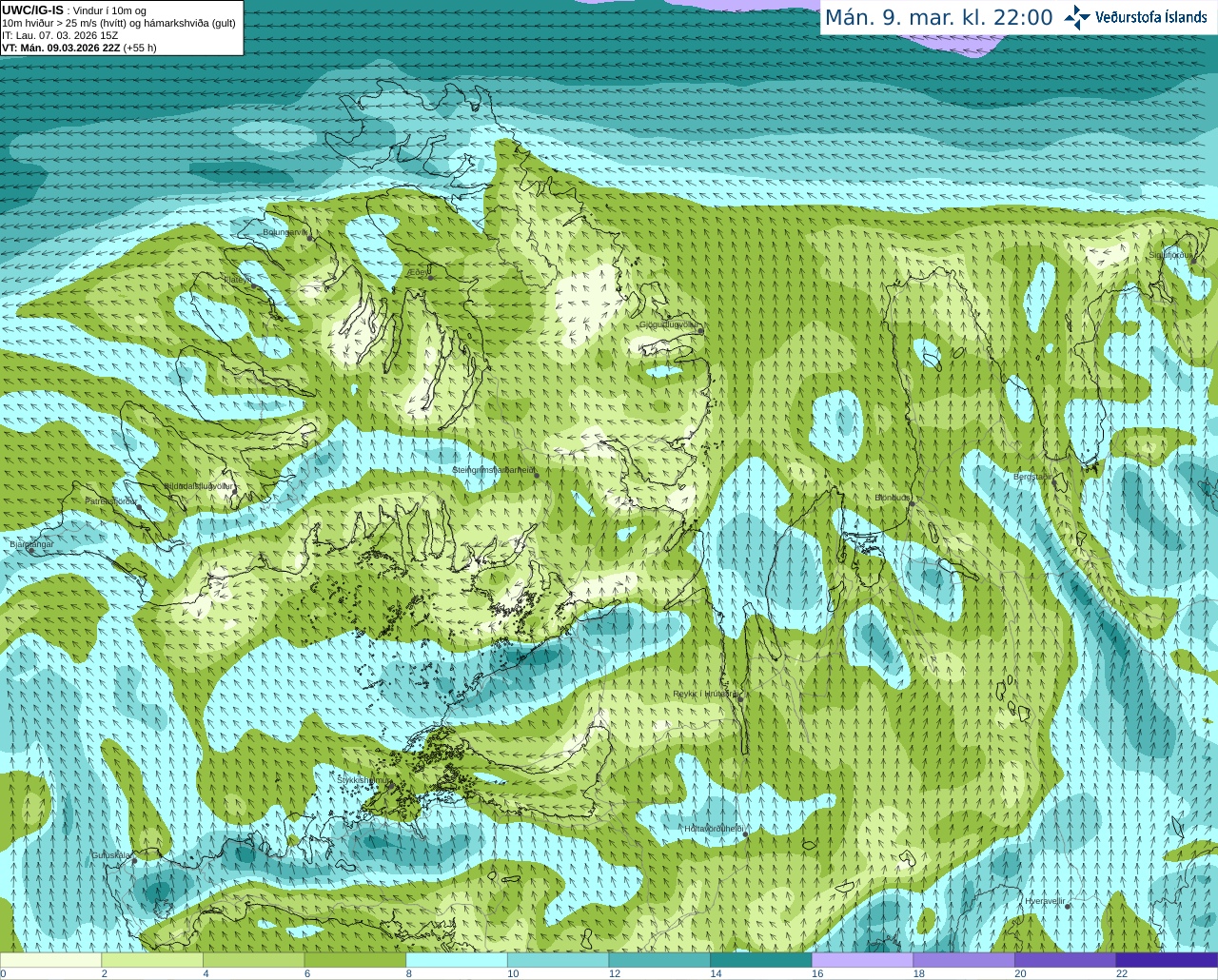Select the 6–8 m/s olive green legend swatch
The height and width of the screenshot is (980, 1218).
[x=355, y=960]
